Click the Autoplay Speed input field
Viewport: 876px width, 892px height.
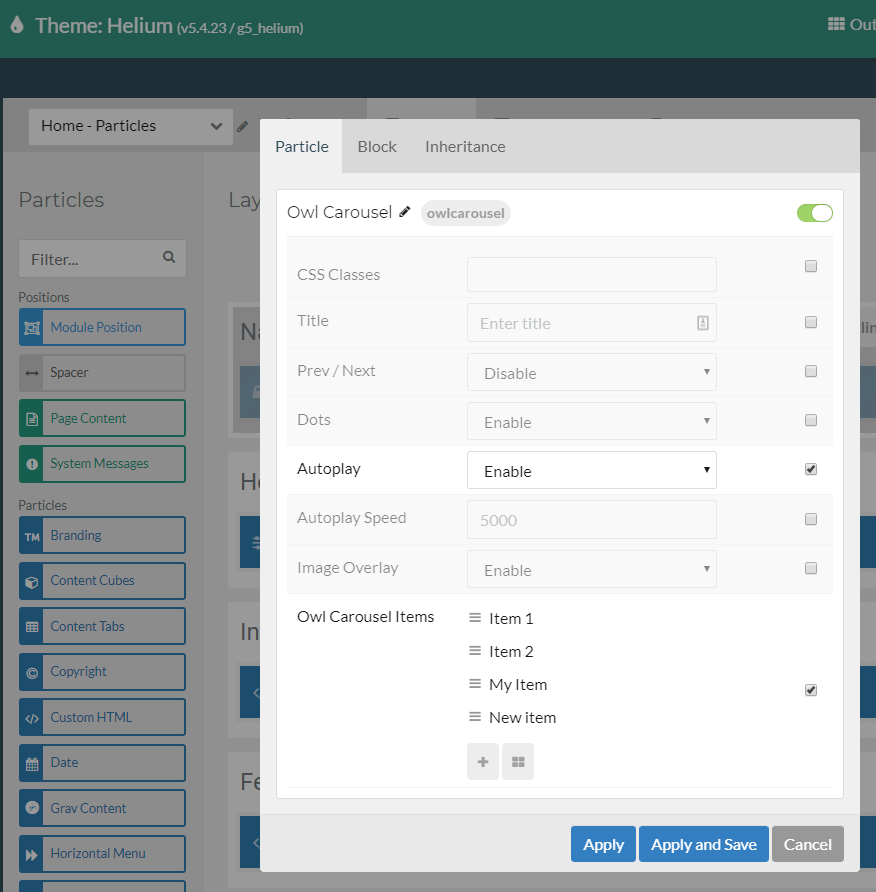pyautogui.click(x=592, y=519)
